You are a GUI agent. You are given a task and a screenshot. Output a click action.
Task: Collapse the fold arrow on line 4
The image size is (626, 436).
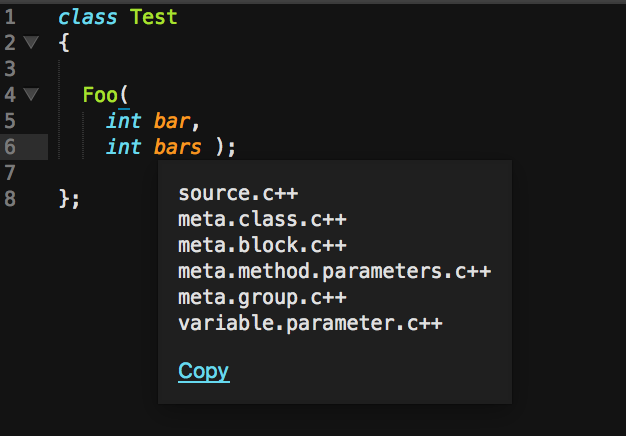[x=30, y=95]
